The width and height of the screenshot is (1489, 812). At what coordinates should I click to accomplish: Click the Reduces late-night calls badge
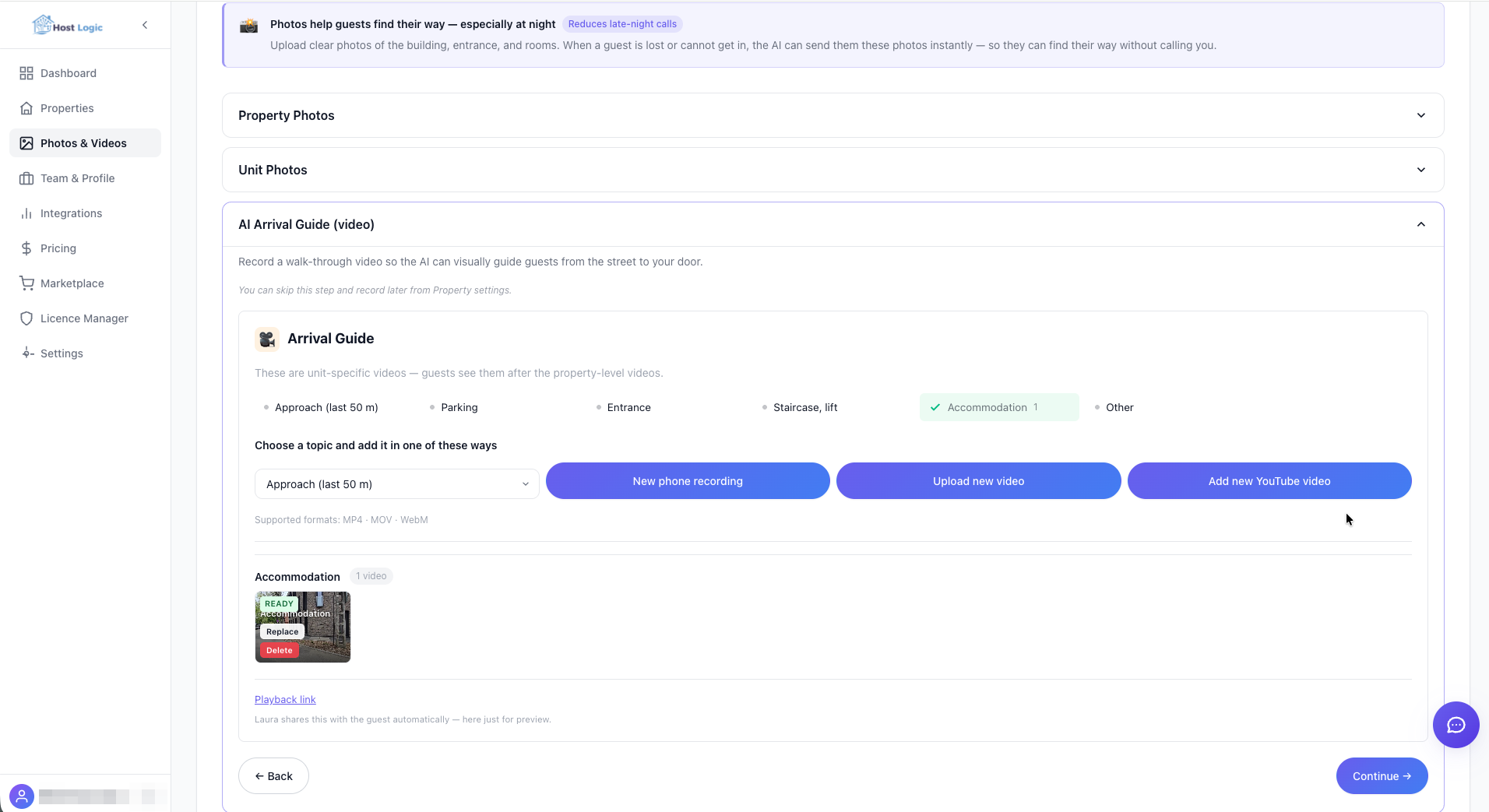coord(622,24)
